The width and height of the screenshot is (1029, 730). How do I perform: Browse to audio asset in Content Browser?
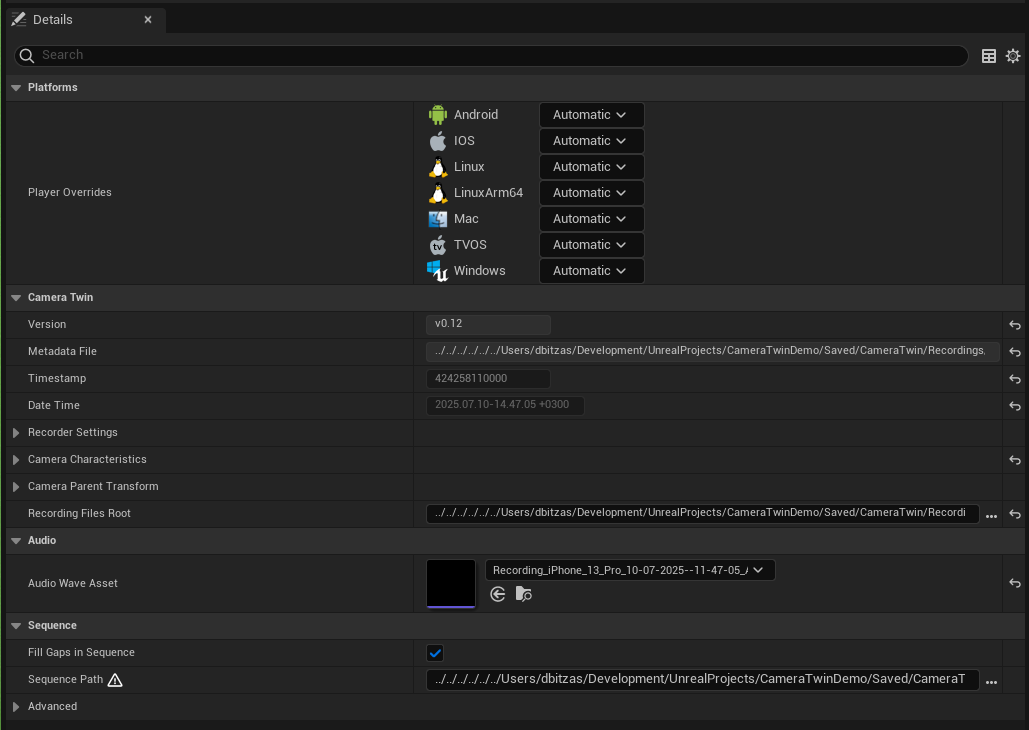pos(524,594)
